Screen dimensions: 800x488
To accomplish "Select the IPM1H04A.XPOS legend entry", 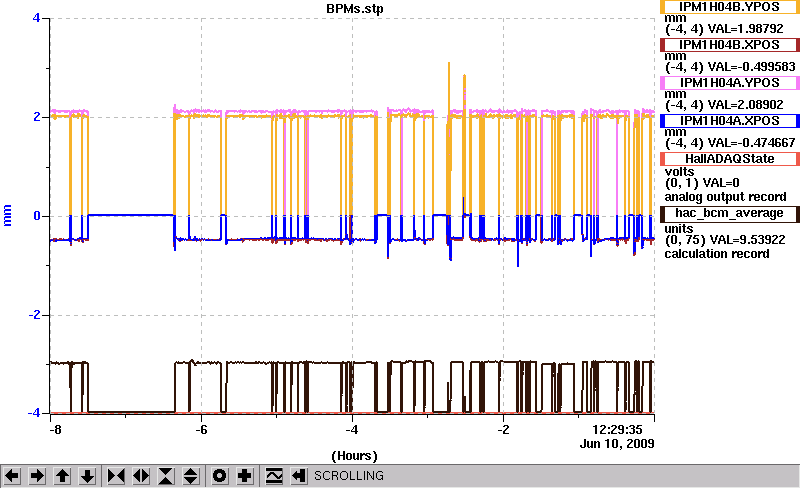I will pos(730,121).
